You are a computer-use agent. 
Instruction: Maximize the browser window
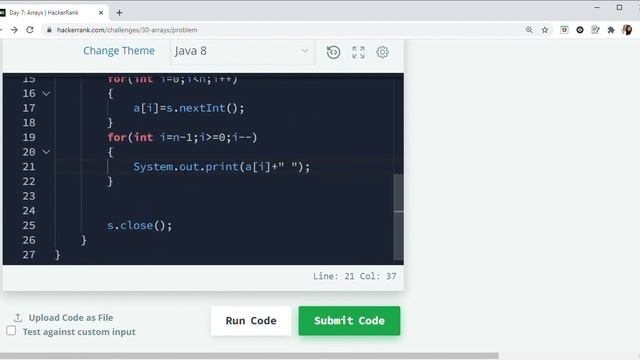tap(619, 7)
